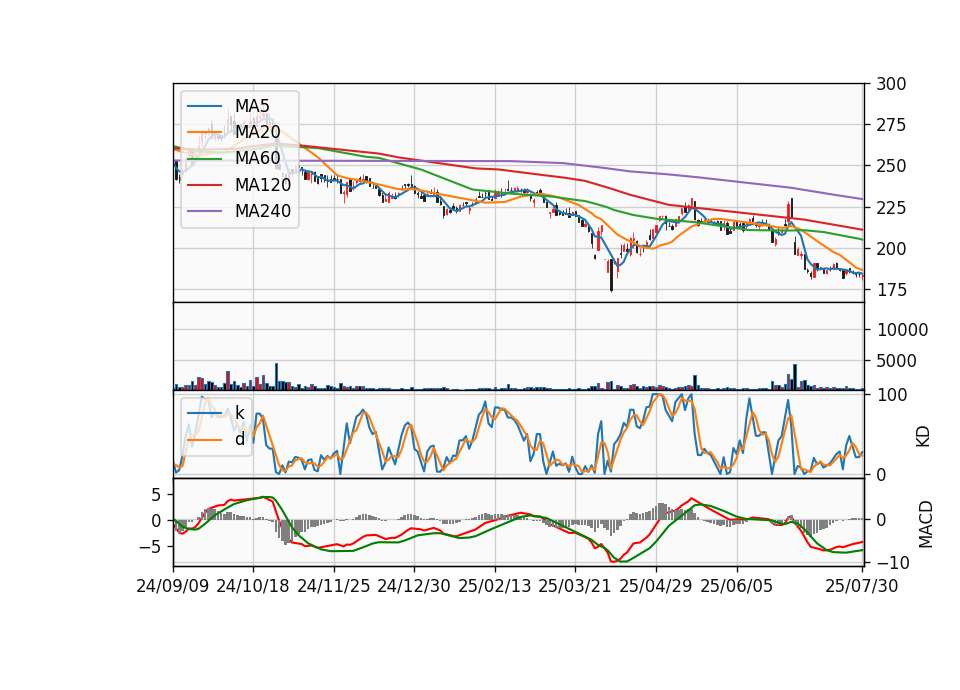Click the 24/11/25 date label

[334, 586]
